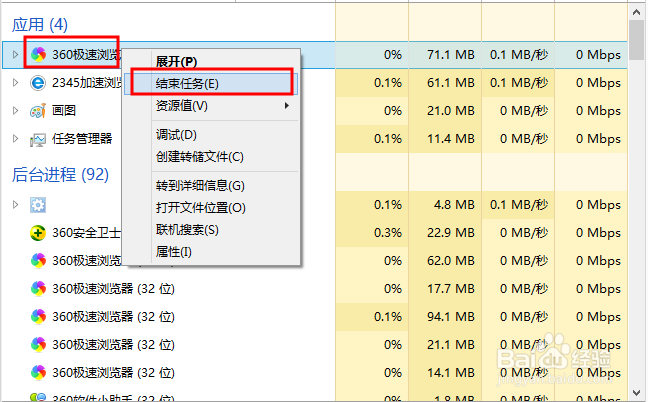The width and height of the screenshot is (648, 402).
Task: Choose 转到详细信息(G) in the menu
Action: click(x=200, y=186)
